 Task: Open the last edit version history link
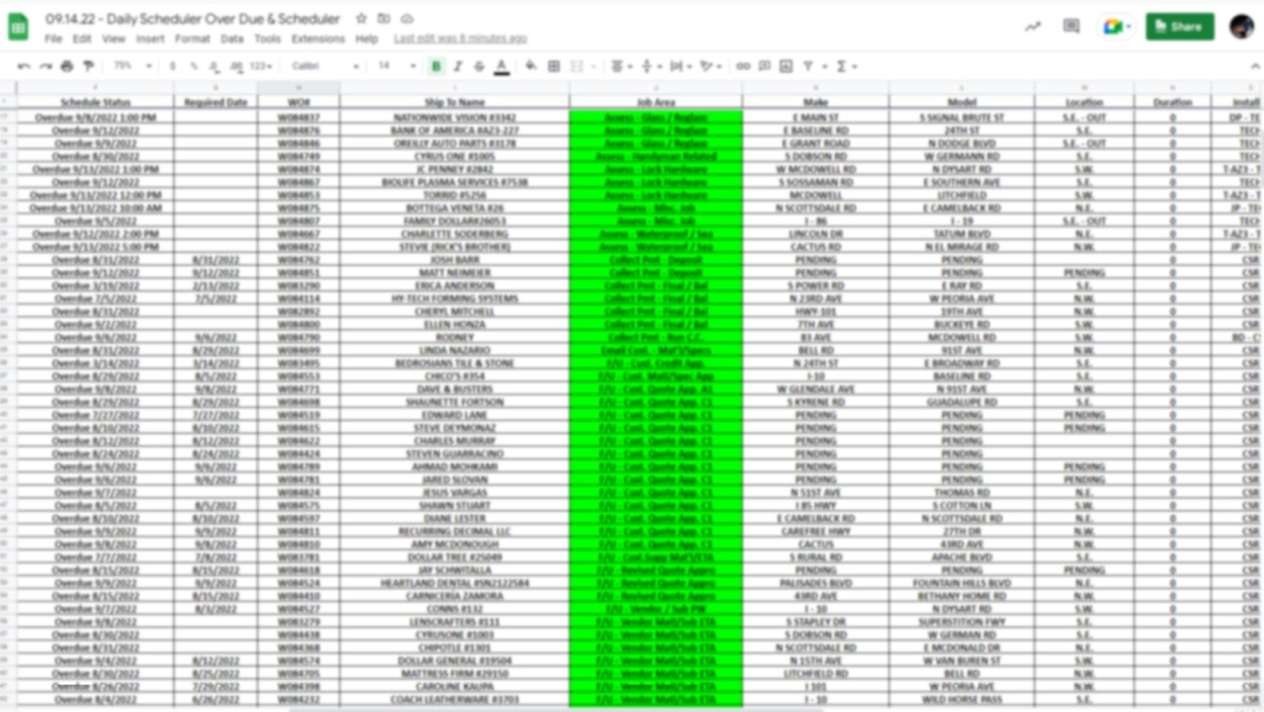[460, 39]
